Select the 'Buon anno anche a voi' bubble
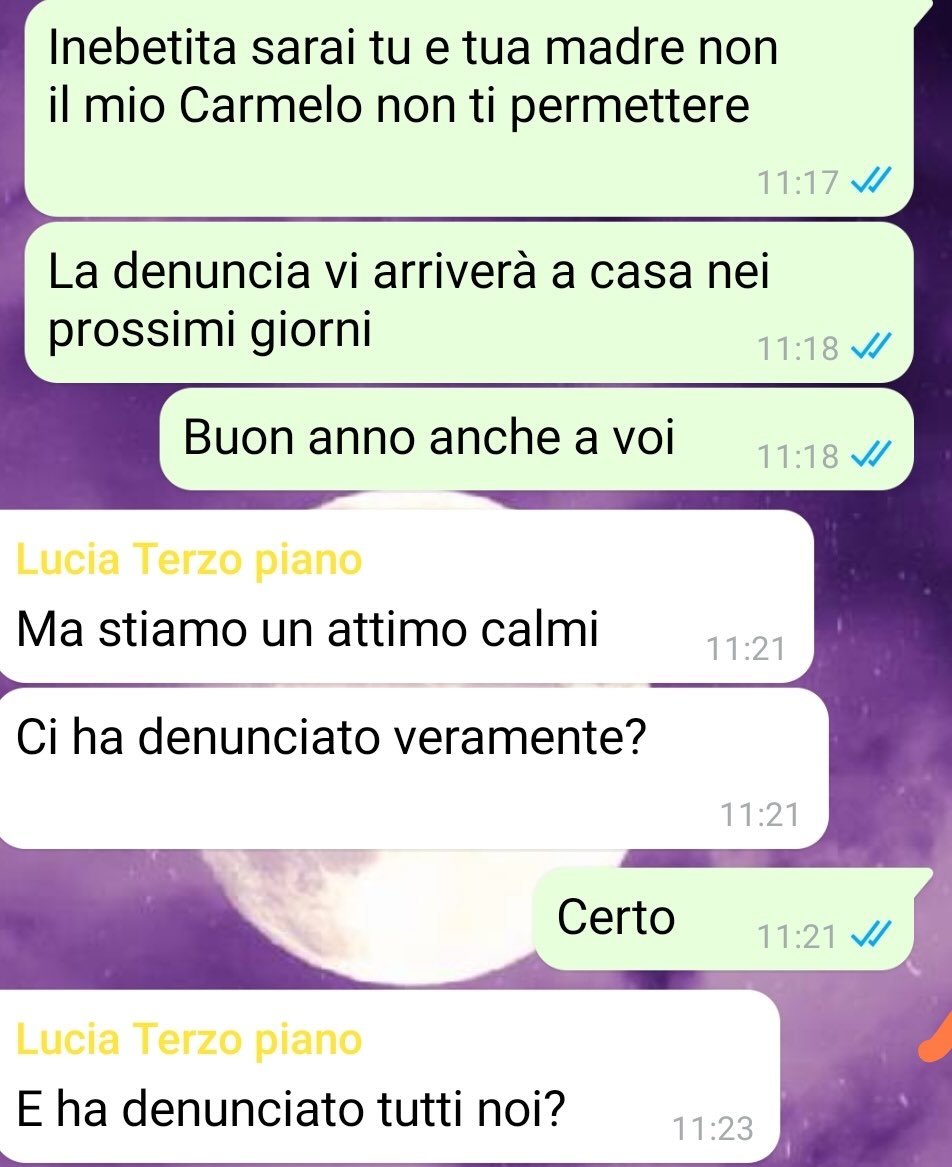952x1167 pixels. [537, 439]
